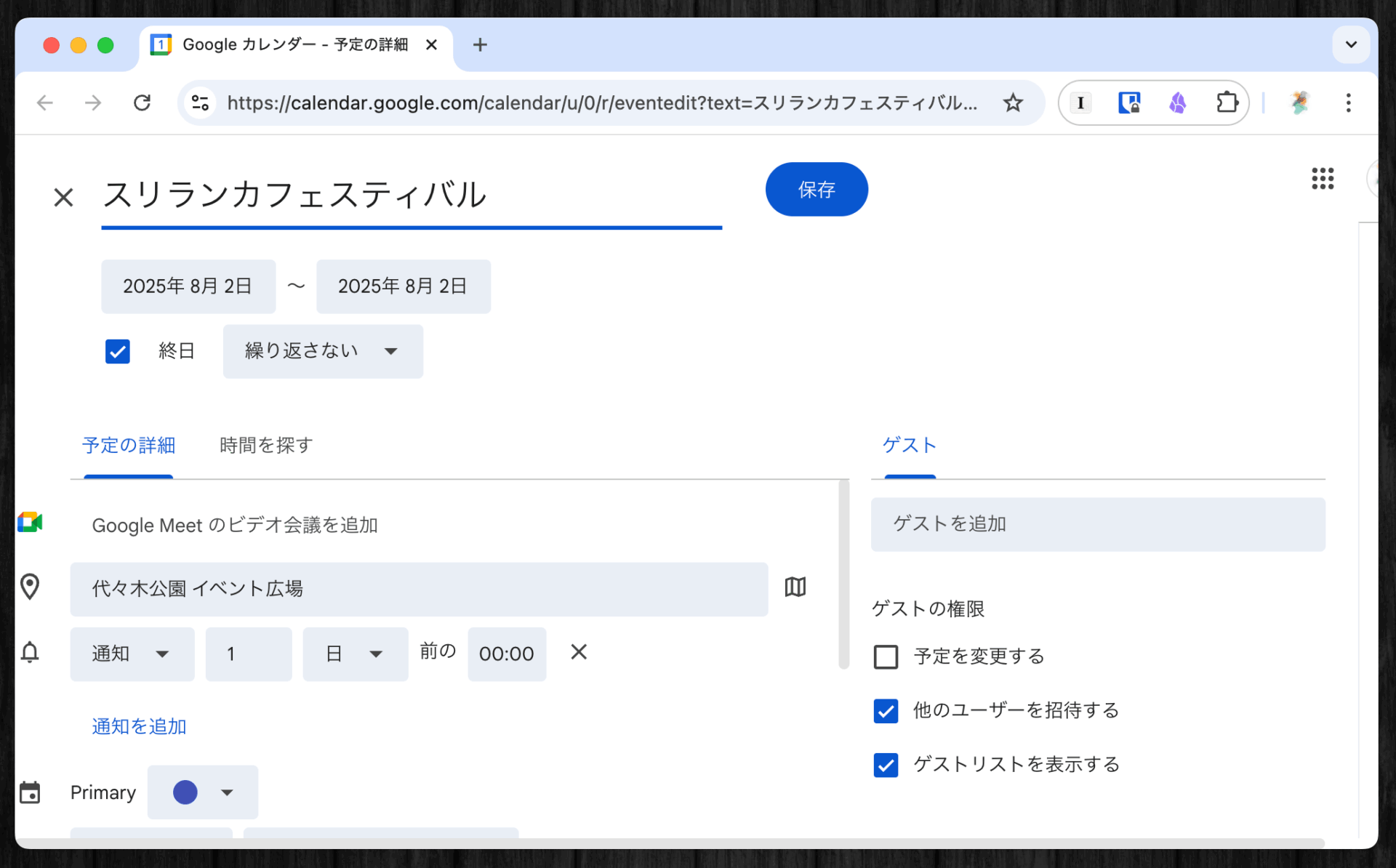Expand the 繰り返さない repeat dropdown
Viewport: 1396px width, 868px height.
click(x=322, y=351)
